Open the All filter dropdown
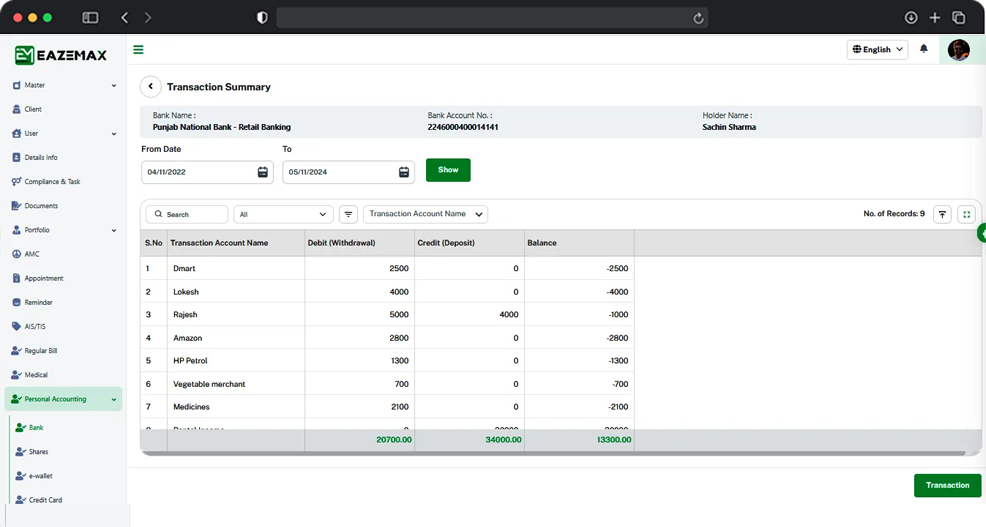986x527 pixels. pos(284,214)
